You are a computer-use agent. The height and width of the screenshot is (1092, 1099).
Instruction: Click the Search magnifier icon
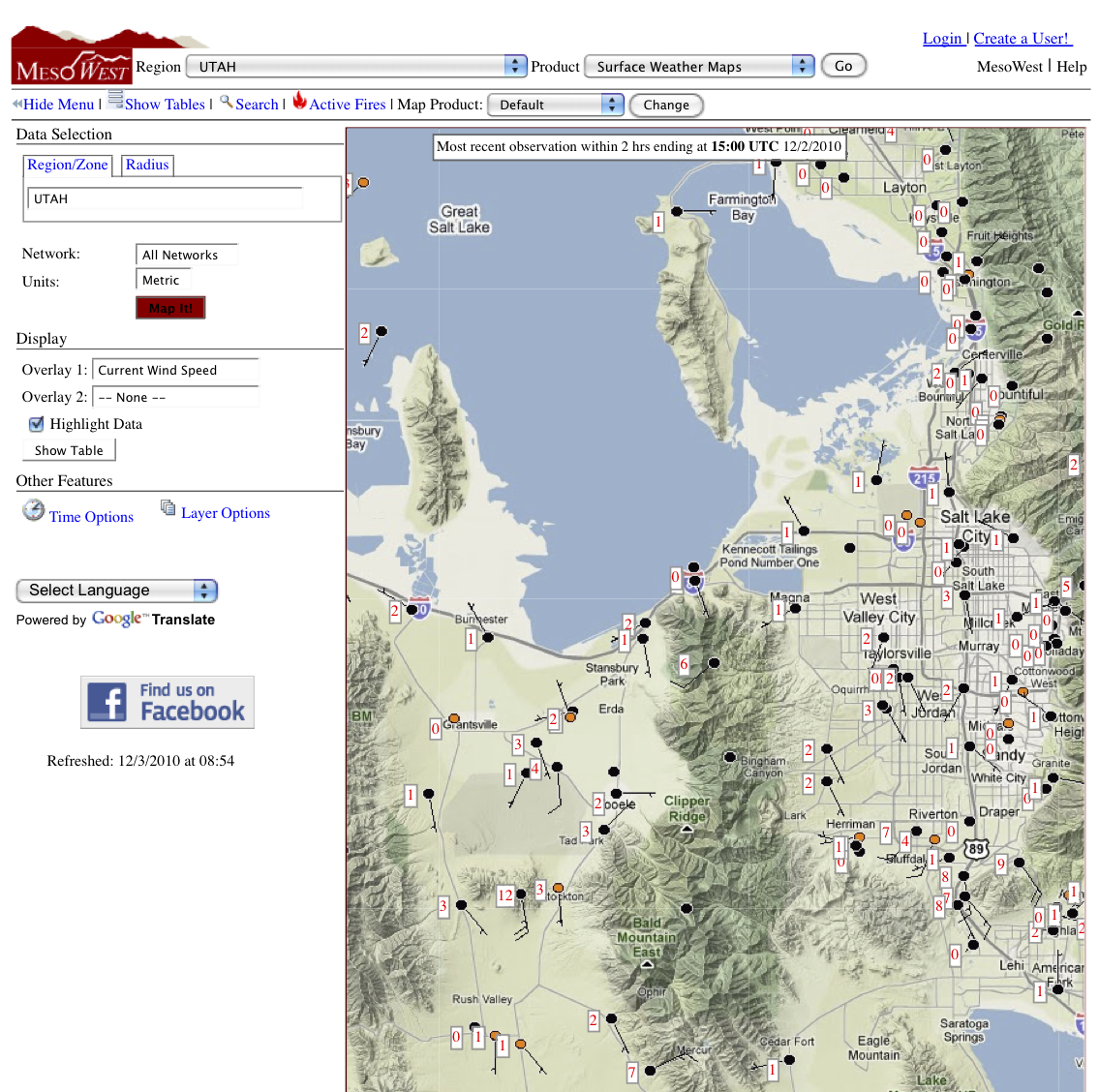click(x=226, y=102)
